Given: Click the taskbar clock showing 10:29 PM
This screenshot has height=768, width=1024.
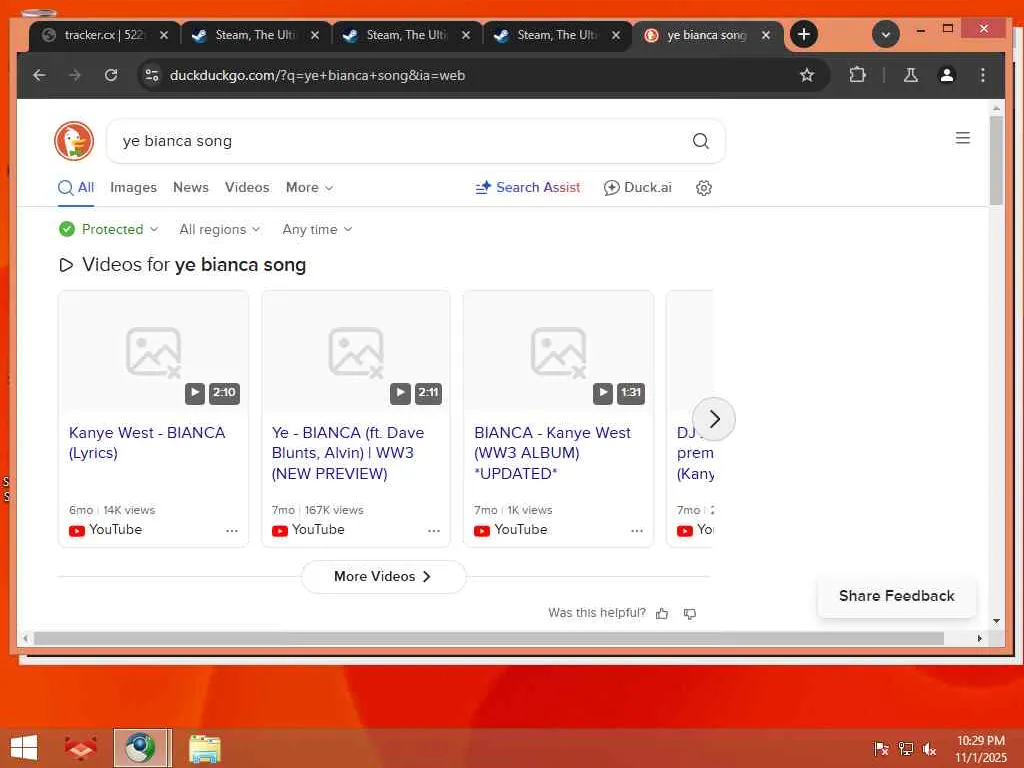Looking at the screenshot, I should [x=981, y=749].
